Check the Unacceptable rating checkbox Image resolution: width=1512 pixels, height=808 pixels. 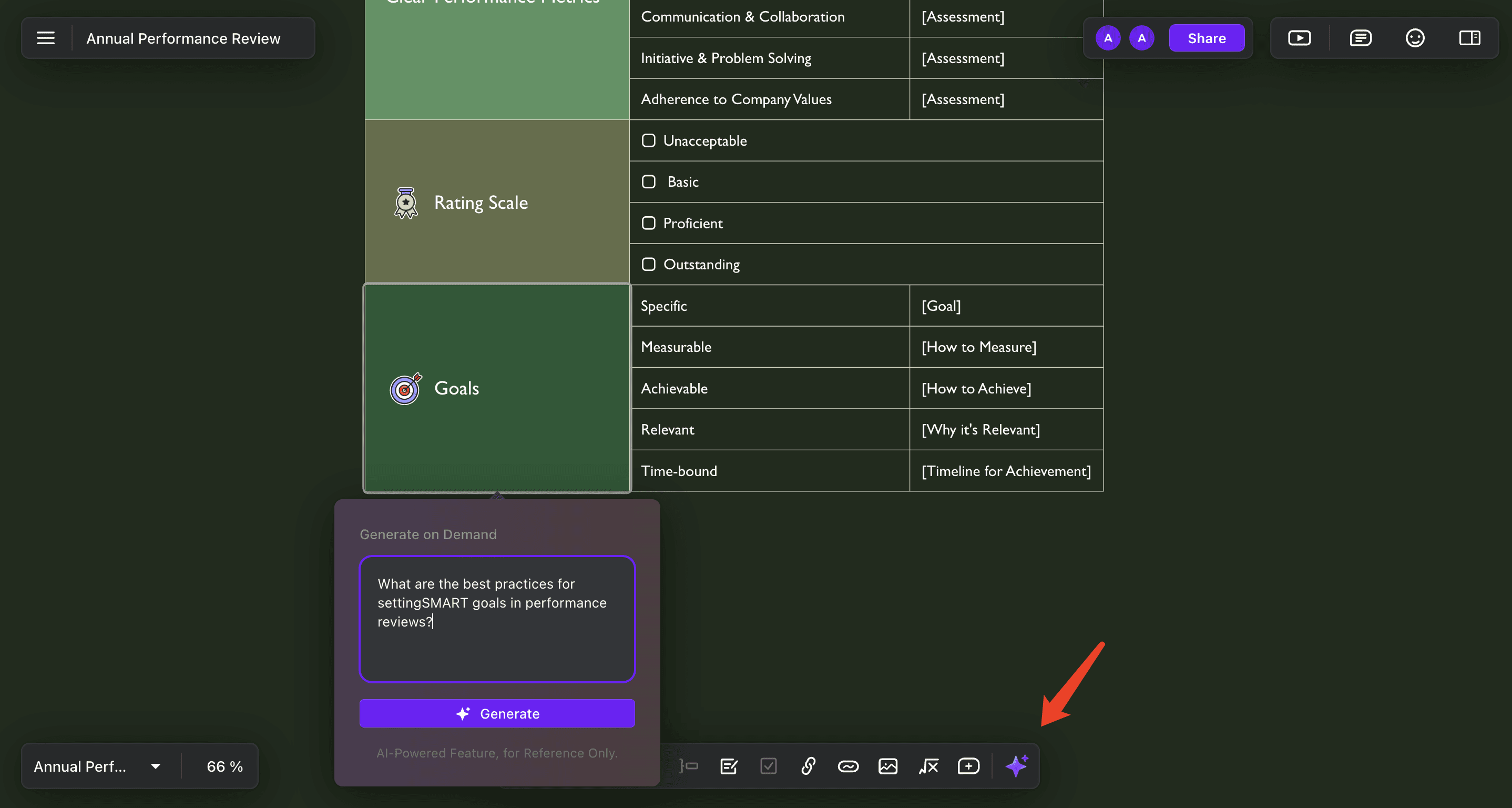tap(648, 140)
